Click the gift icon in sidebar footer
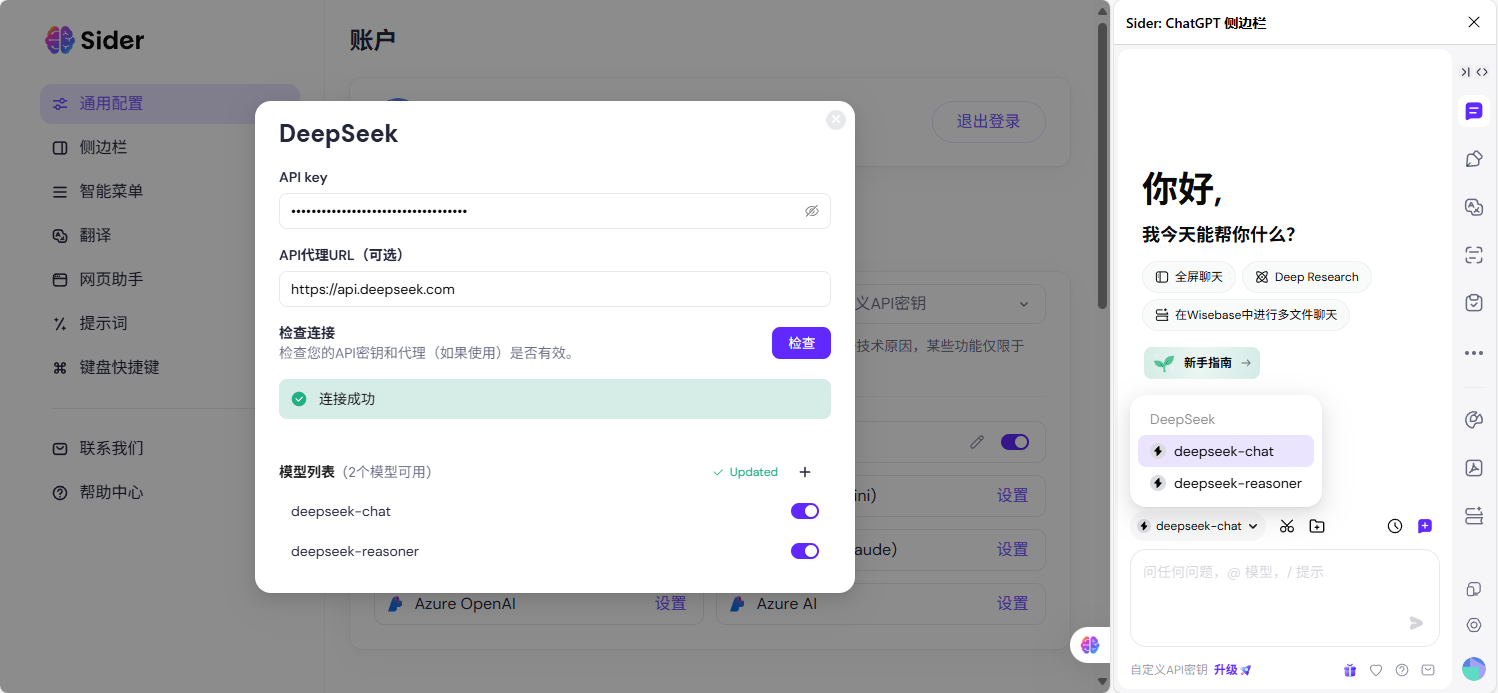The width and height of the screenshot is (1498, 693). pyautogui.click(x=1350, y=670)
